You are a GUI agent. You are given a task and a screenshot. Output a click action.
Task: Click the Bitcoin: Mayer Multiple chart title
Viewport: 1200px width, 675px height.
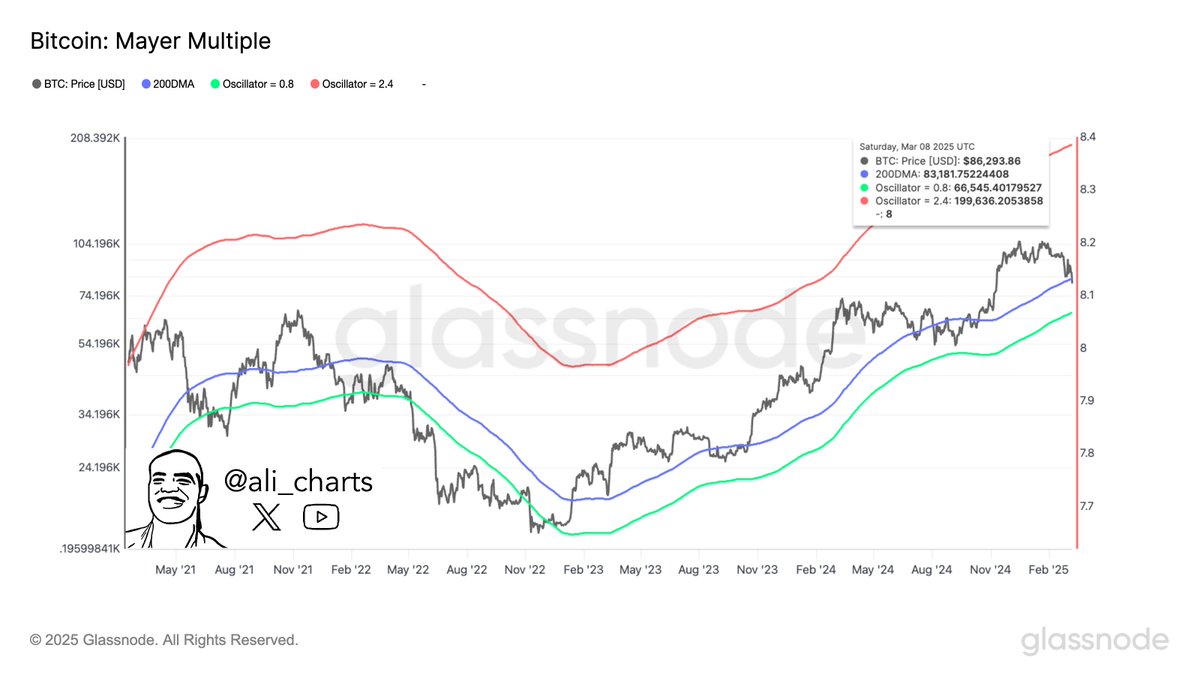point(150,41)
